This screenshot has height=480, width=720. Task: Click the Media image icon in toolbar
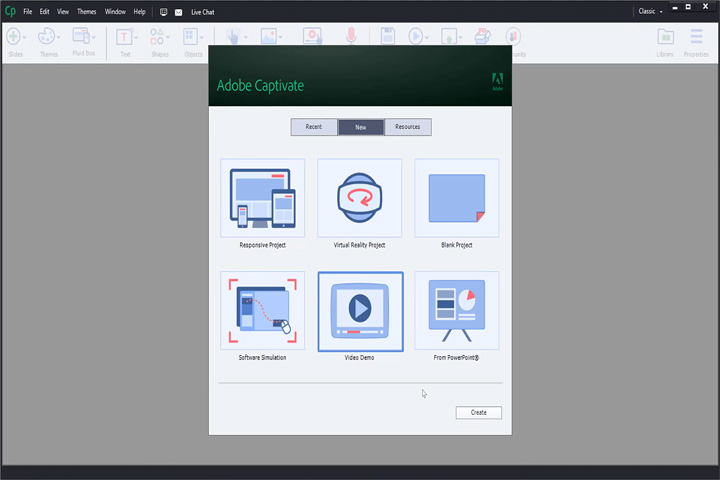point(269,36)
